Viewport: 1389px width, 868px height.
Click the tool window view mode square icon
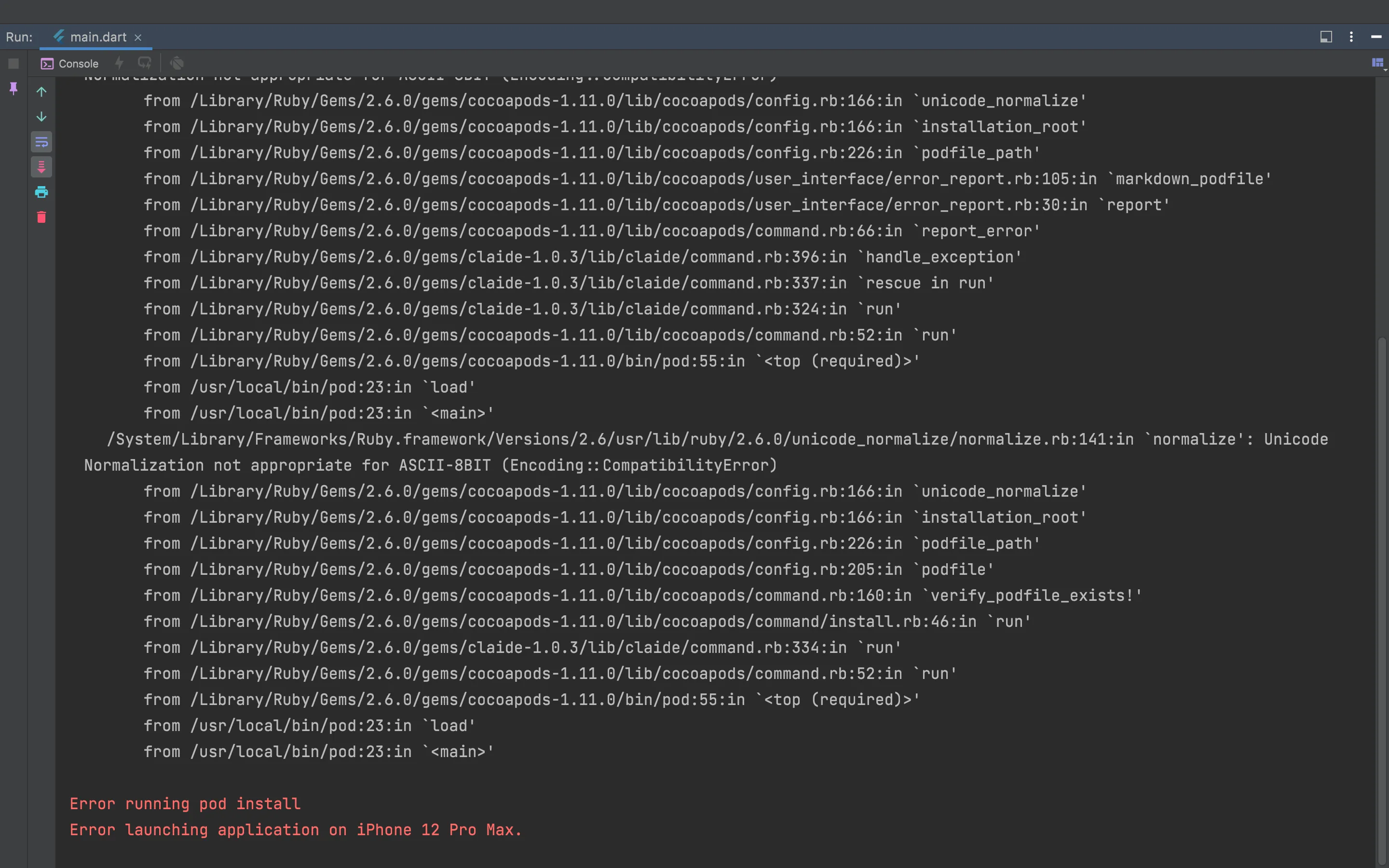pyautogui.click(x=1326, y=37)
